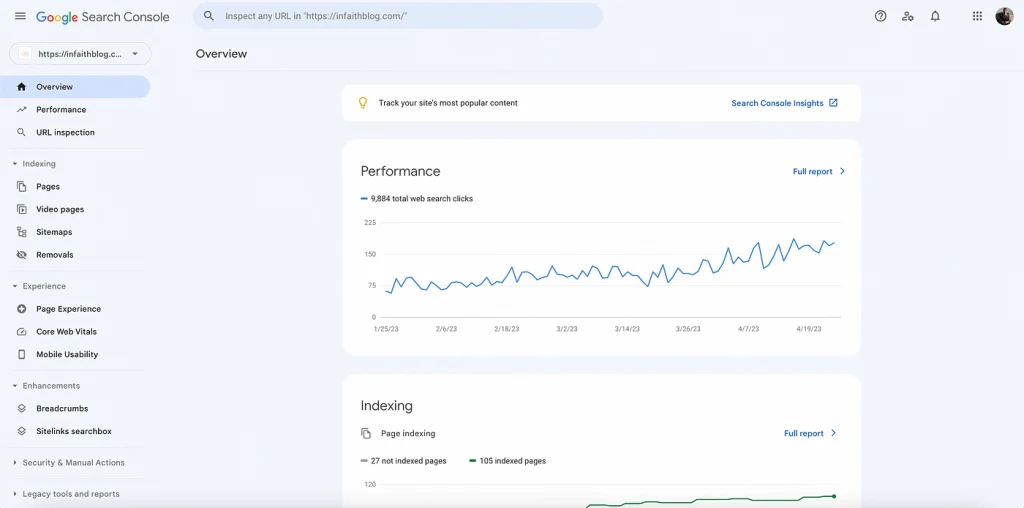Click 'Track your site's most popular content'
1024x508 pixels.
point(448,103)
